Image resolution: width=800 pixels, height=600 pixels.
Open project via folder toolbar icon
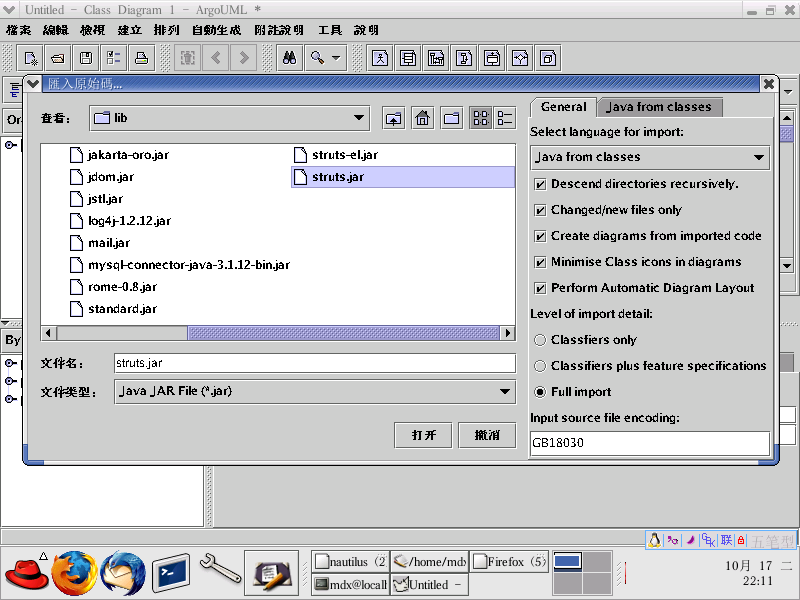pos(58,58)
